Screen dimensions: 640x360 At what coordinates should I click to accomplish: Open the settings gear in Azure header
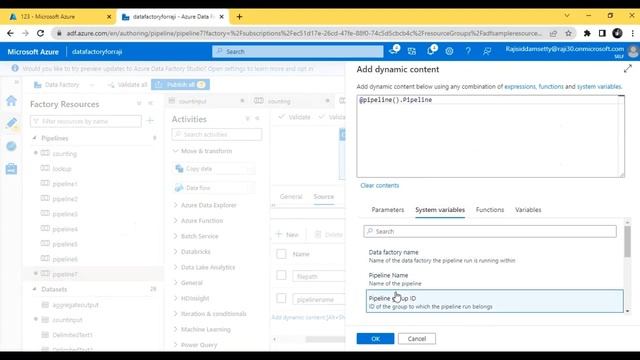(449, 51)
